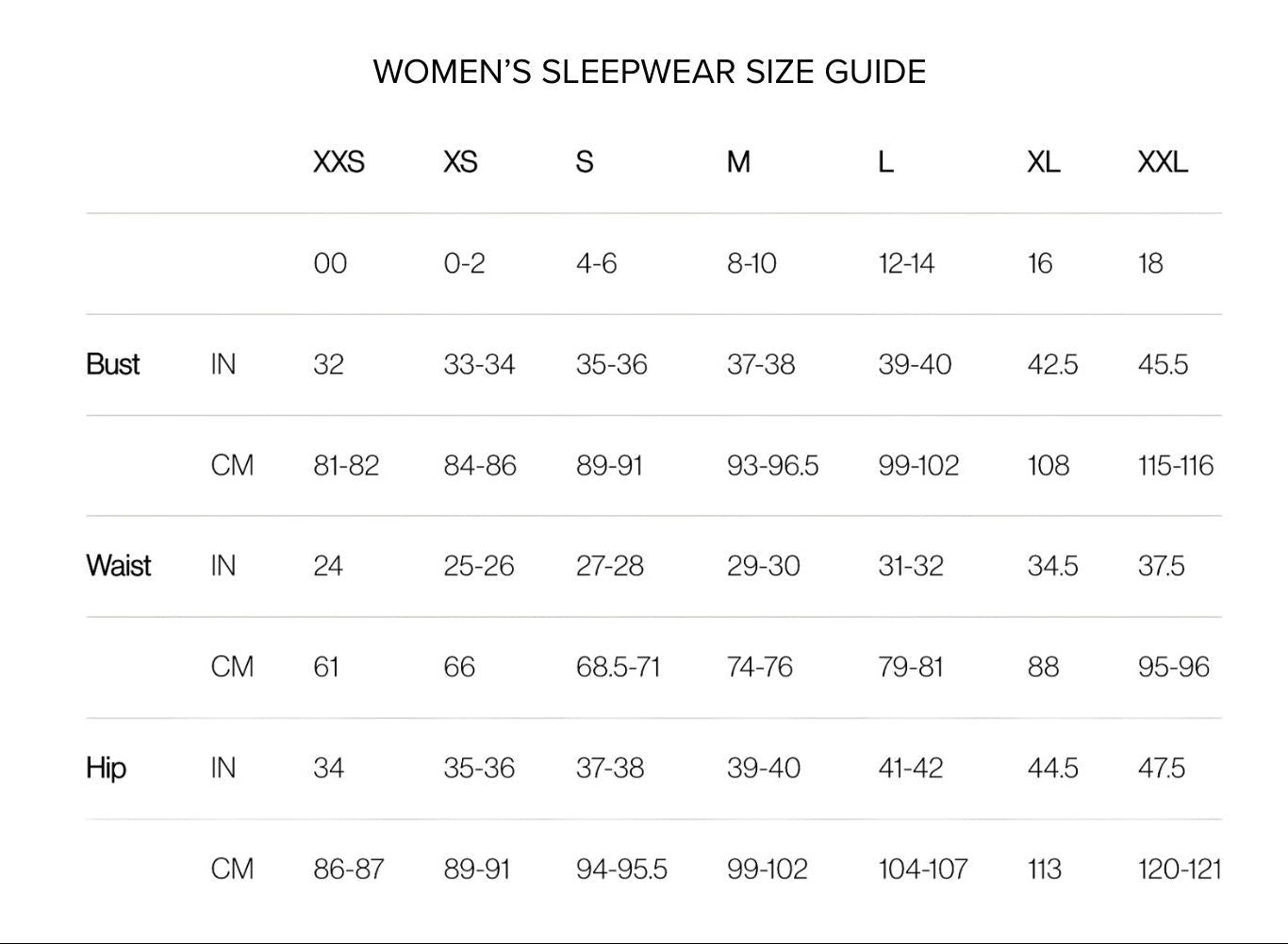Click the XL size column header

point(1043,162)
